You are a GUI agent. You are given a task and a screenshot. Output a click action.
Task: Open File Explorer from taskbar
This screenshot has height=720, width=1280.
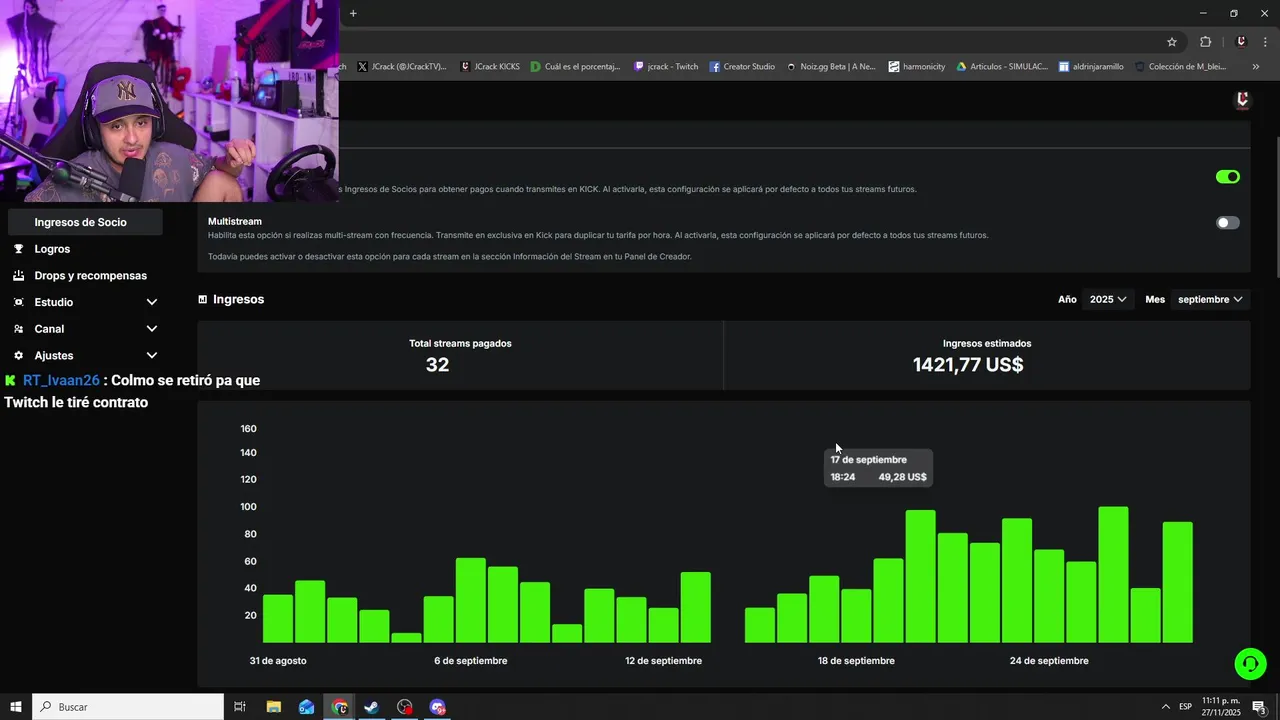click(274, 707)
